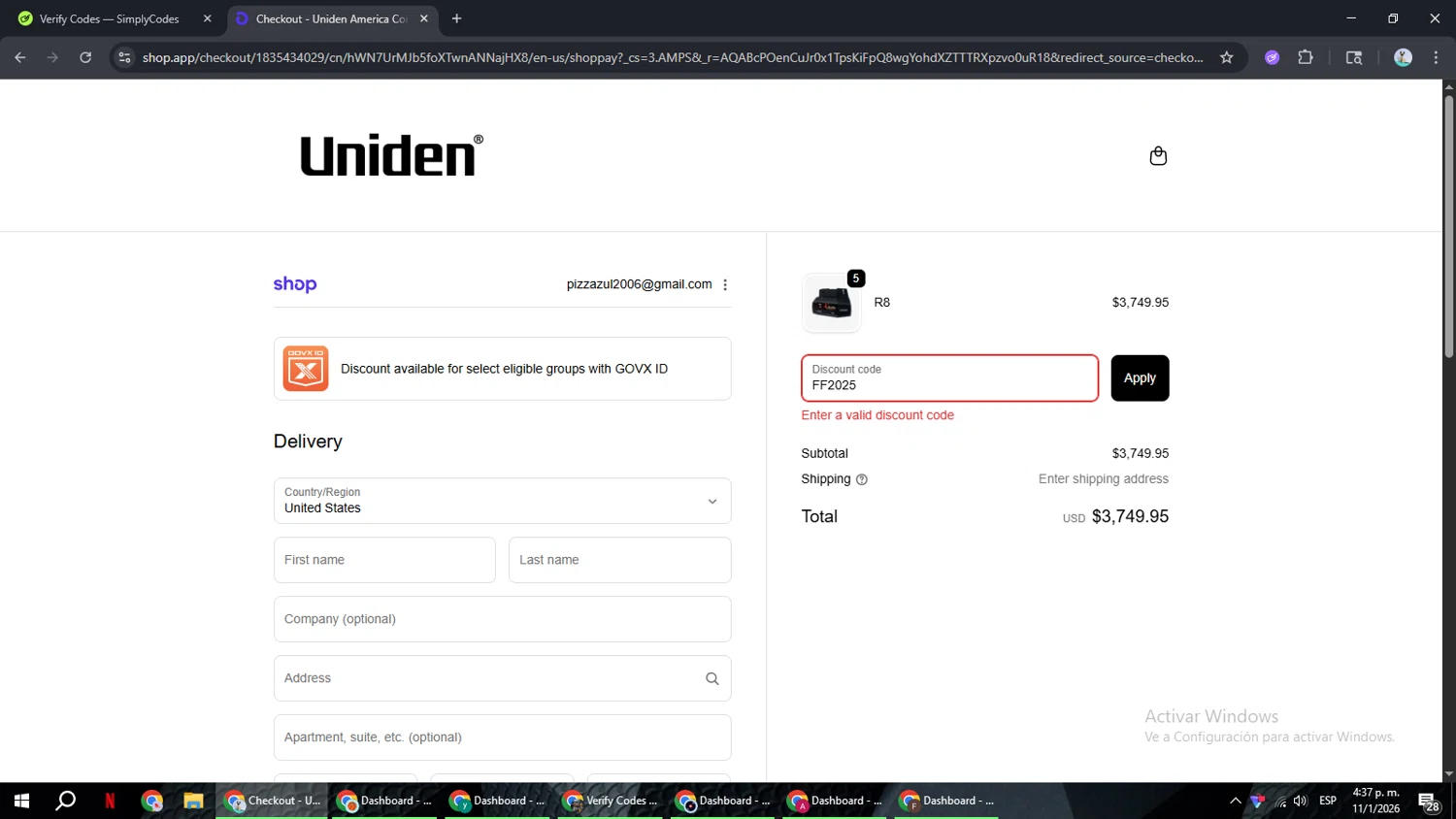1456x819 pixels.
Task: Open the volume control in system tray
Action: pos(1301,801)
